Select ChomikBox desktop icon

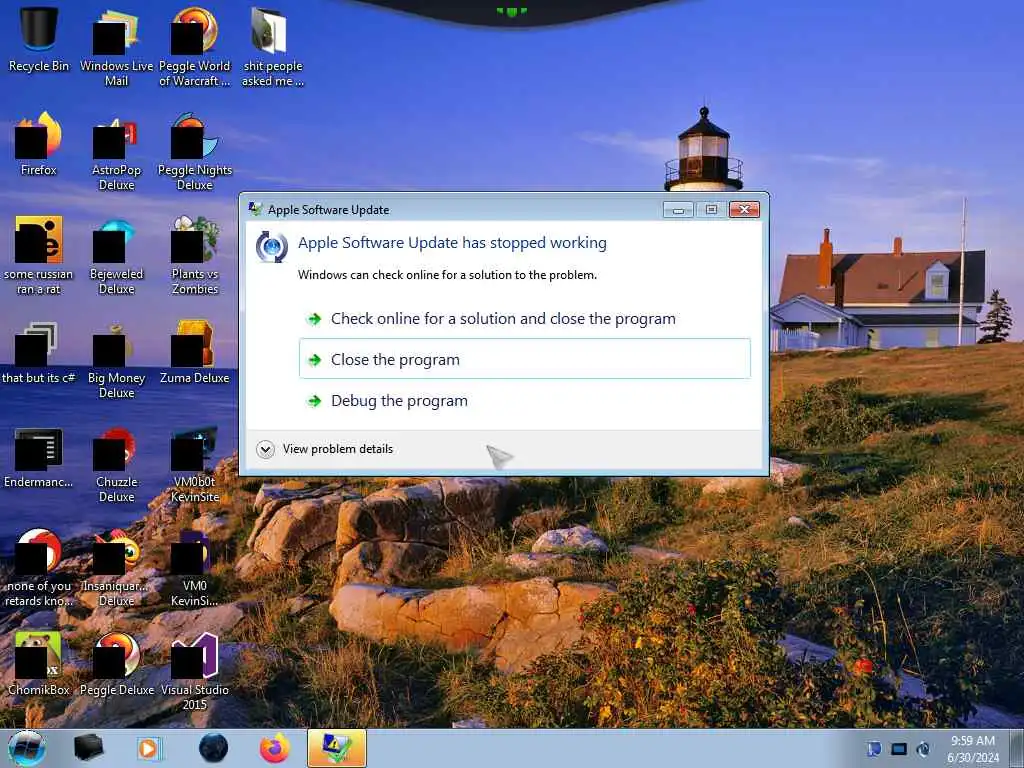click(x=39, y=663)
